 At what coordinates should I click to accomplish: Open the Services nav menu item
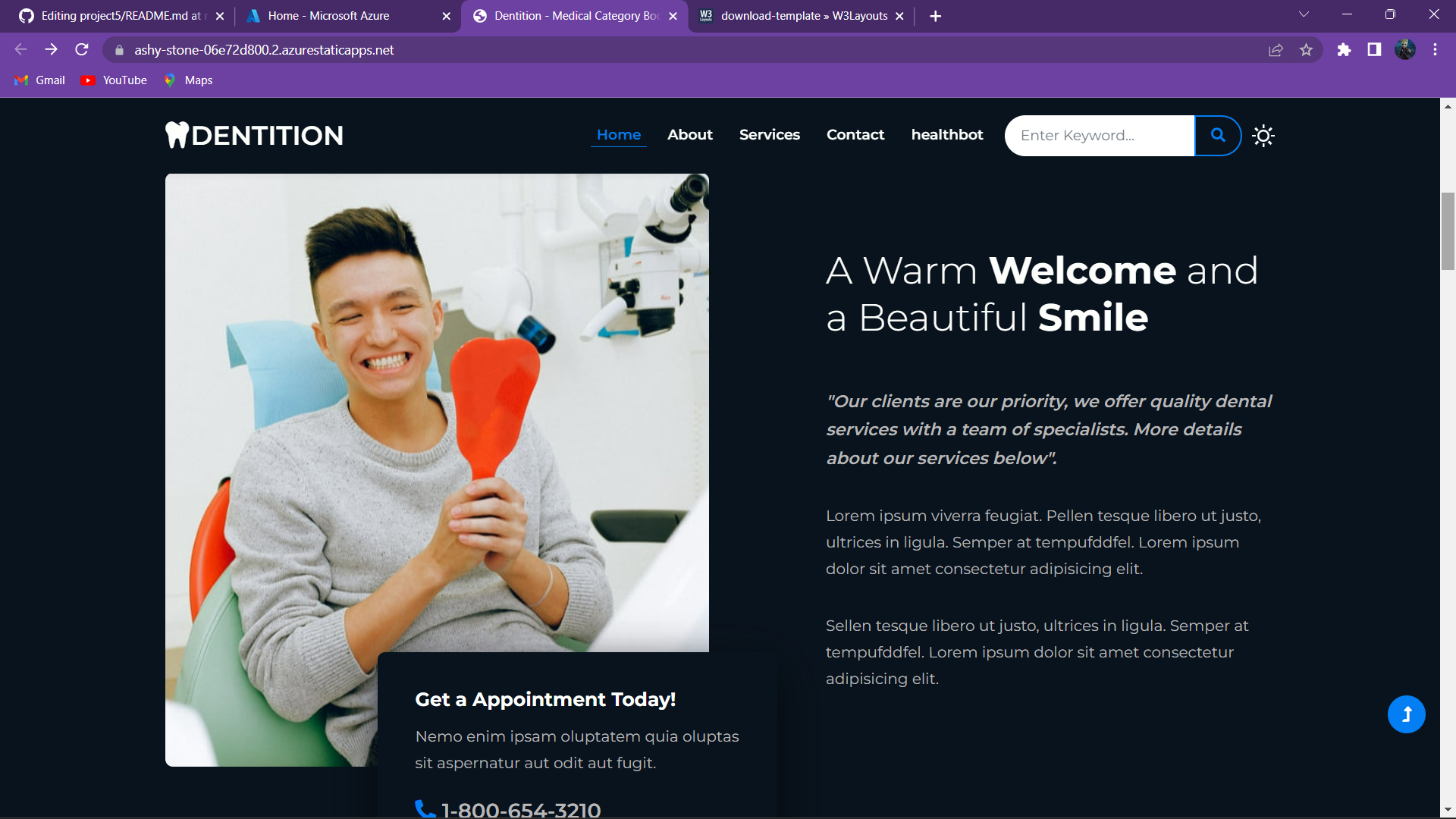coord(769,135)
